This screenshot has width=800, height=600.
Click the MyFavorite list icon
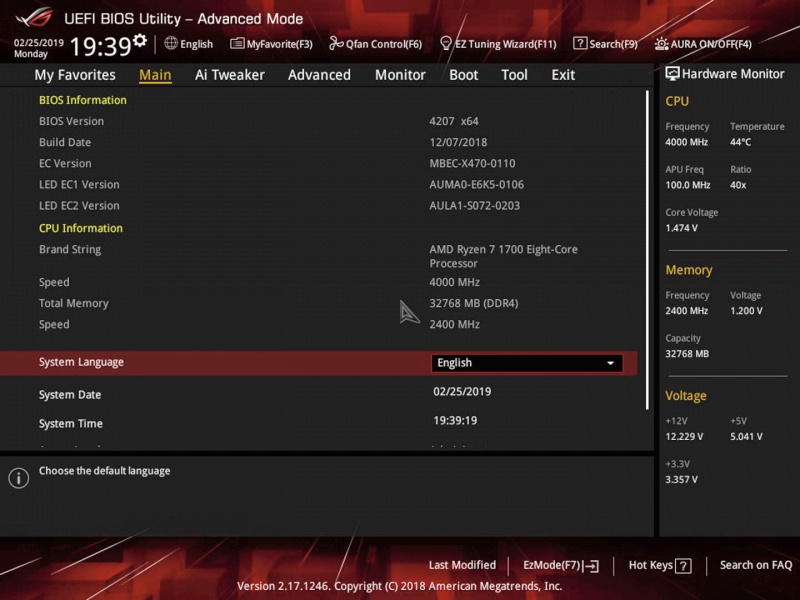point(237,43)
